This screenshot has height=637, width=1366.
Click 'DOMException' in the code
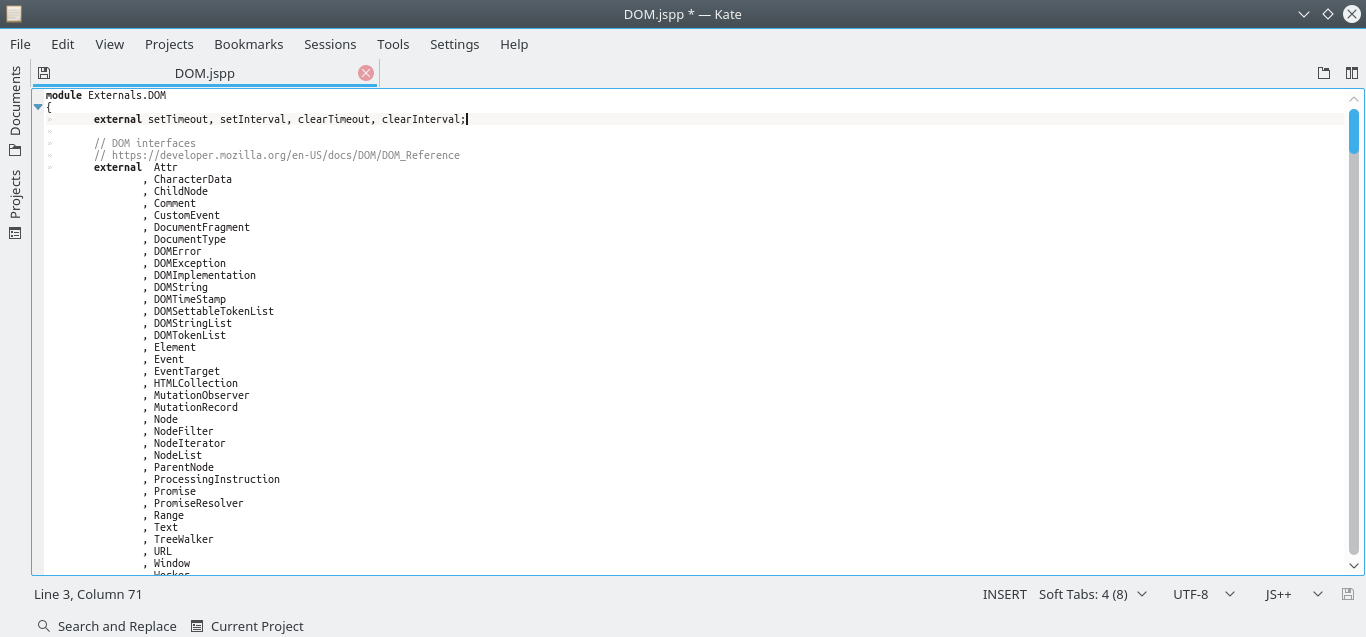(x=190, y=264)
